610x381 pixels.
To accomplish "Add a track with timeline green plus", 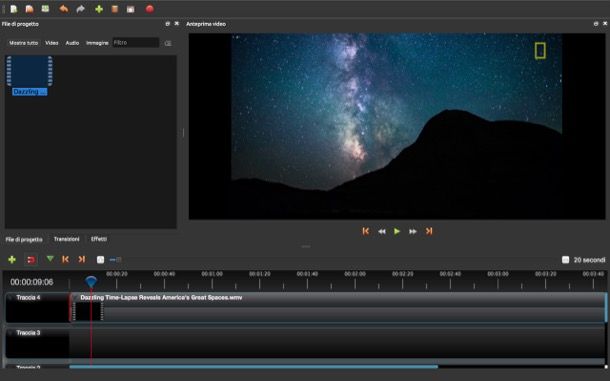I will pos(12,260).
